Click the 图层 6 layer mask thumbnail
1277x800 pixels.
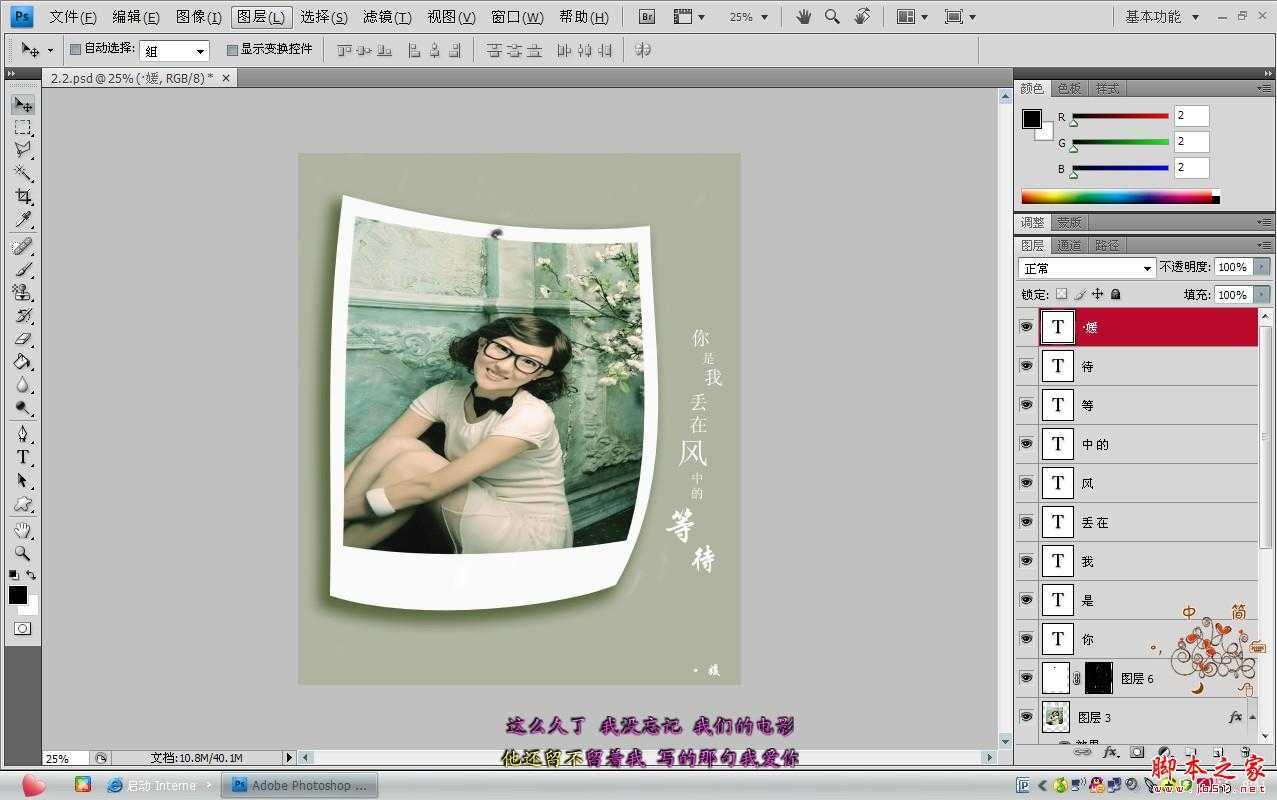point(1099,678)
